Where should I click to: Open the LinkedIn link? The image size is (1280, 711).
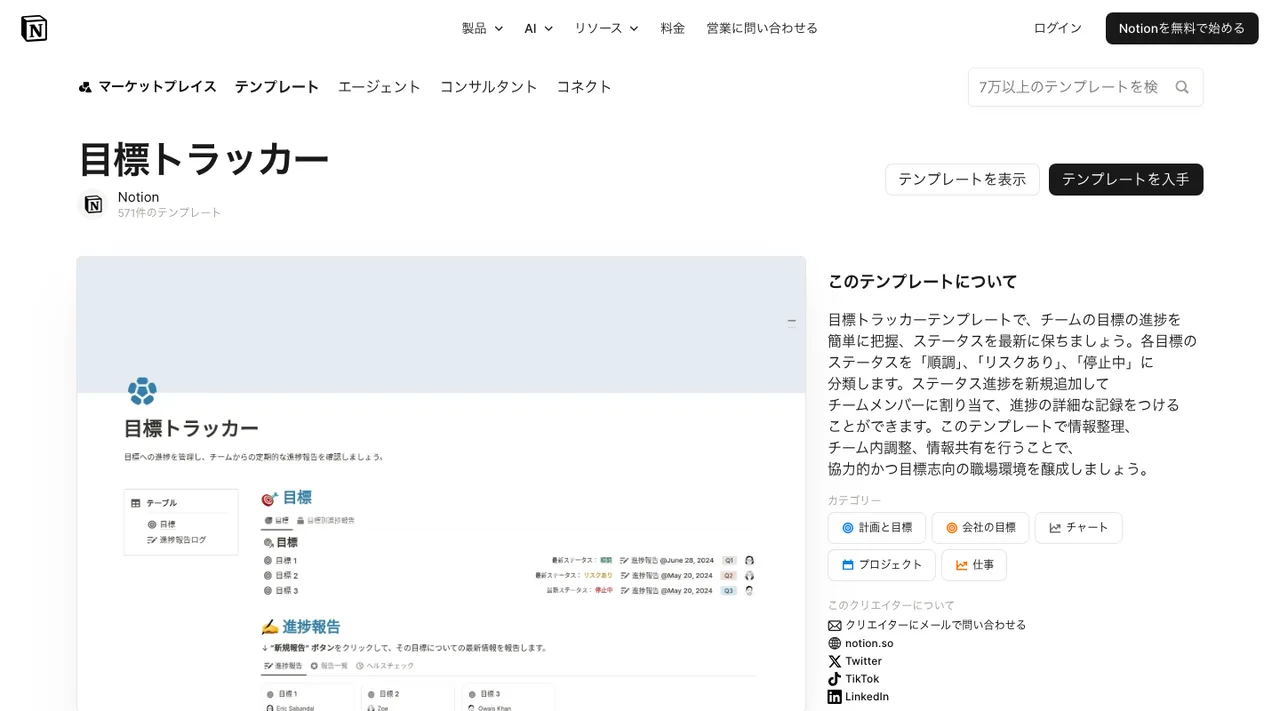coord(867,697)
